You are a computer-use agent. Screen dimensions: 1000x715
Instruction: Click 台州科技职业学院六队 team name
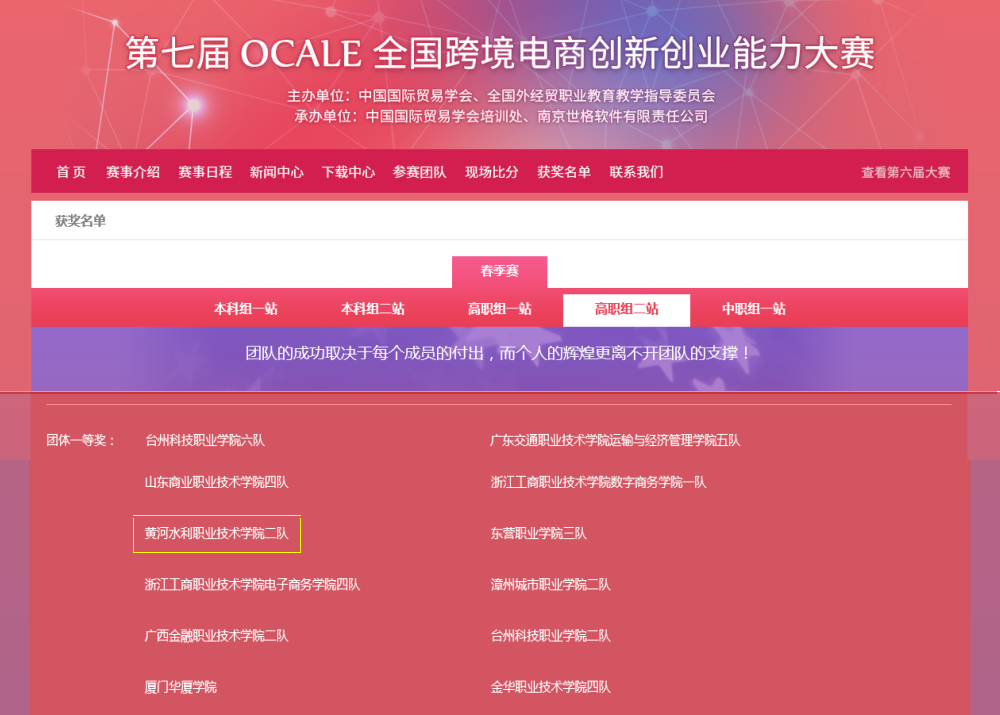(205, 440)
